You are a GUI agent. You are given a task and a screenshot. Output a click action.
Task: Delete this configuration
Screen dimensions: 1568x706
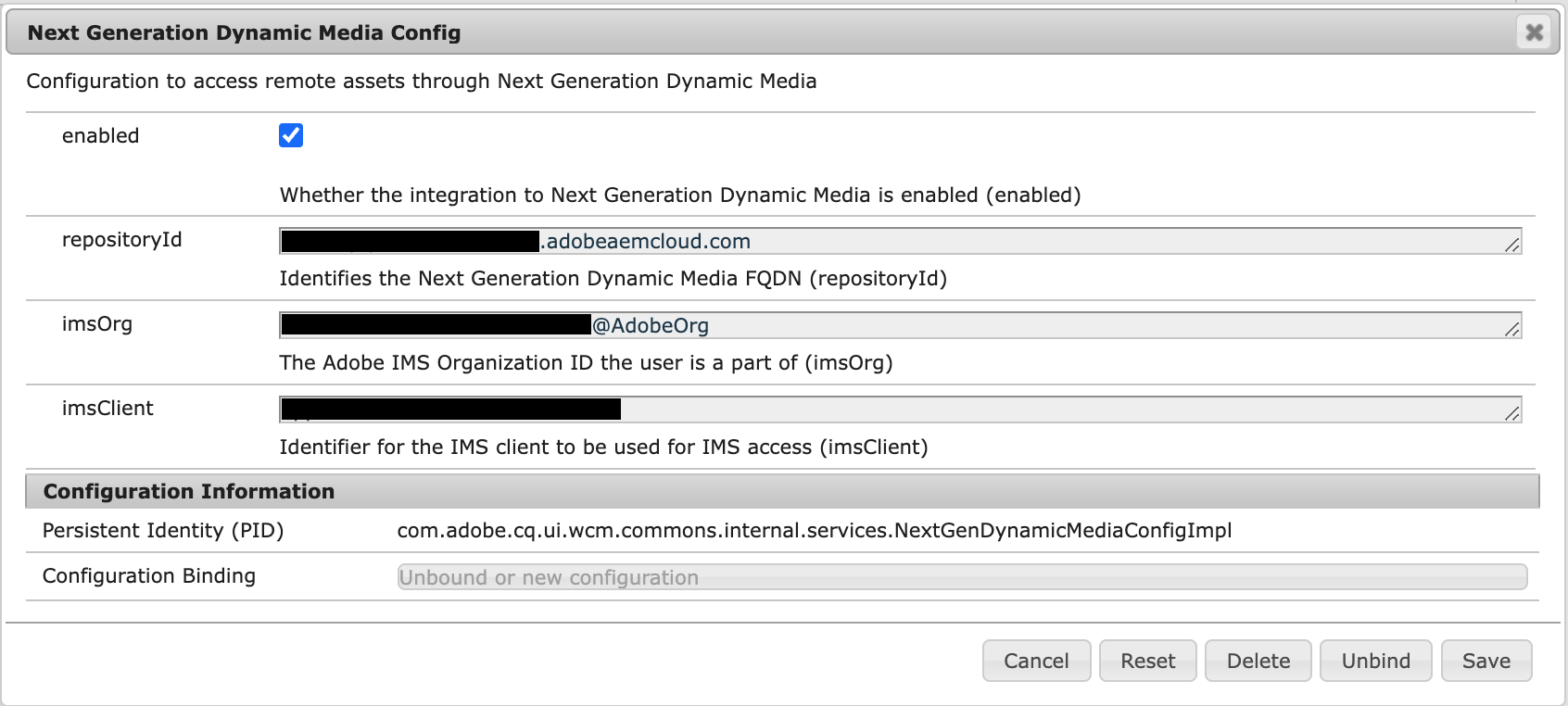1258,661
